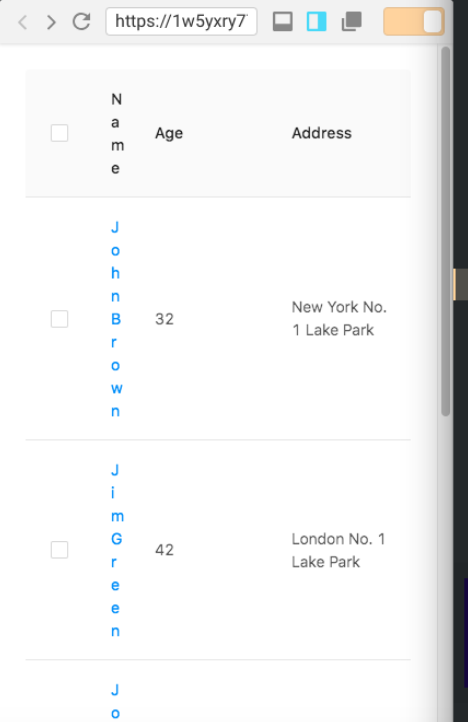Click the age value 42

pyautogui.click(x=164, y=550)
